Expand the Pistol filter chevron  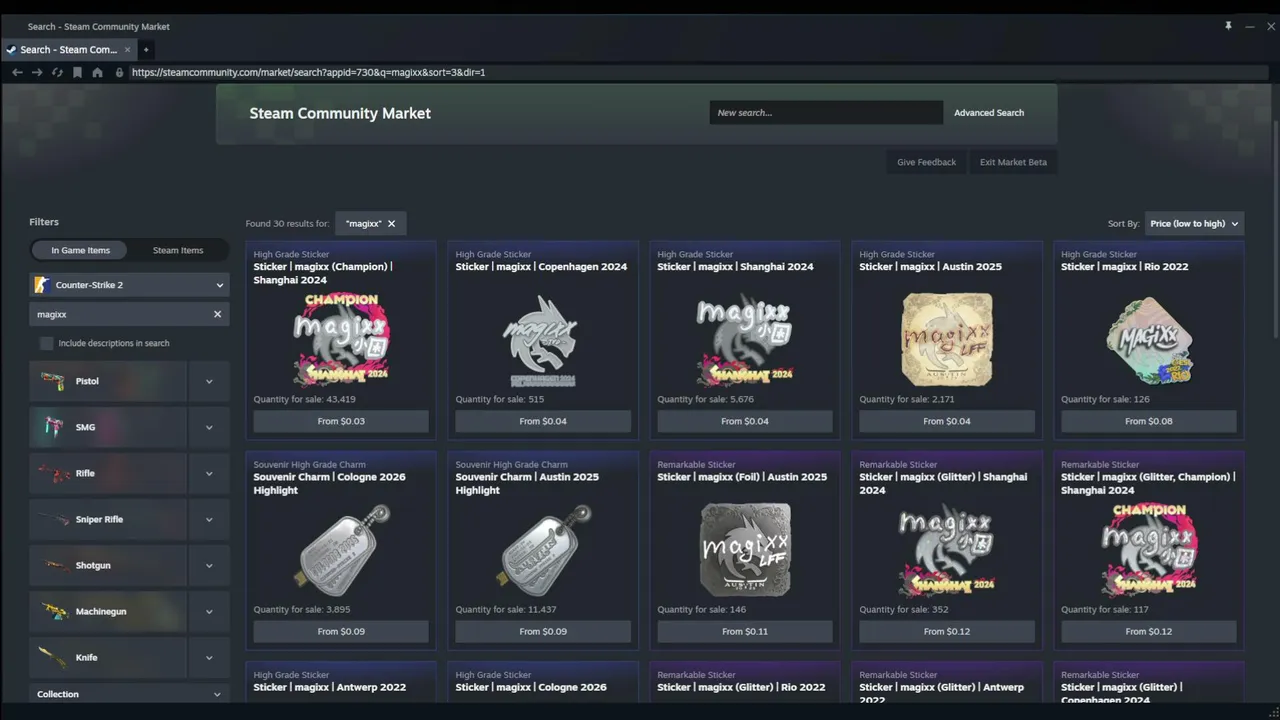[209, 381]
